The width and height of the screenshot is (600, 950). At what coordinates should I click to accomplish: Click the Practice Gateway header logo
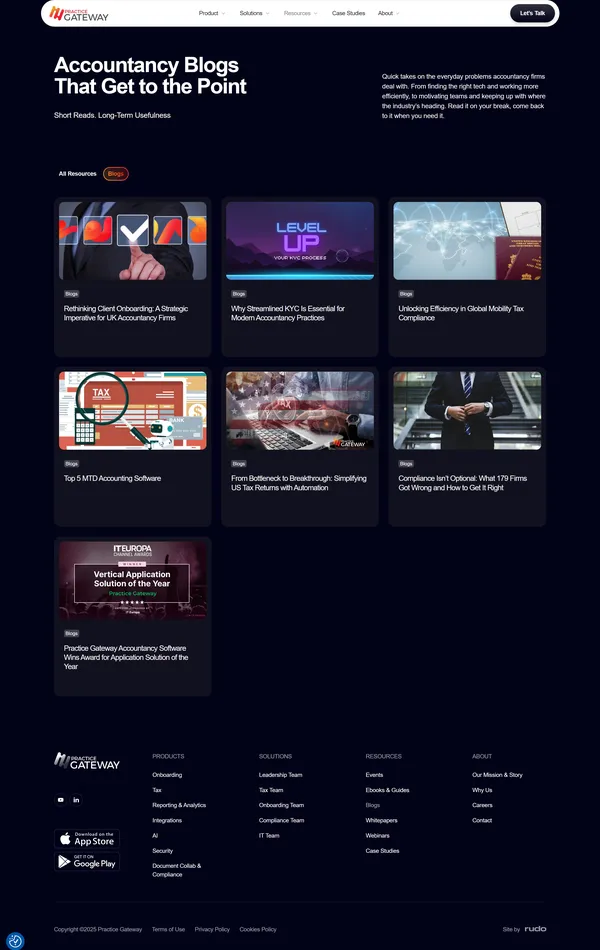79,14
